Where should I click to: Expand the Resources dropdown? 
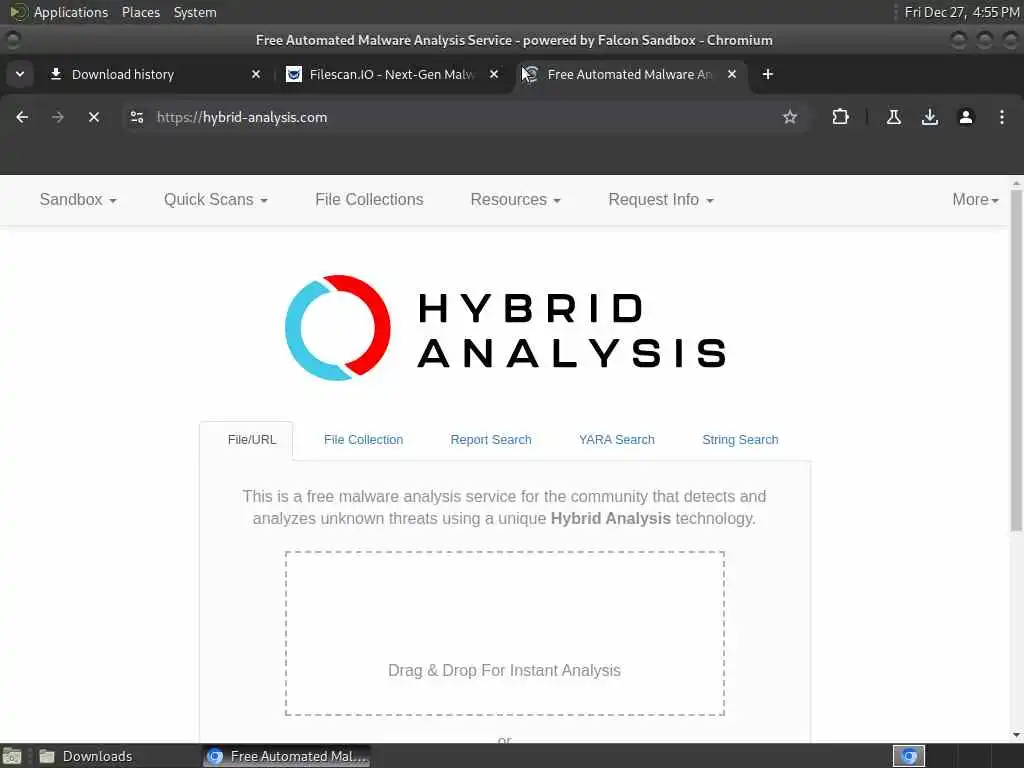click(x=515, y=200)
